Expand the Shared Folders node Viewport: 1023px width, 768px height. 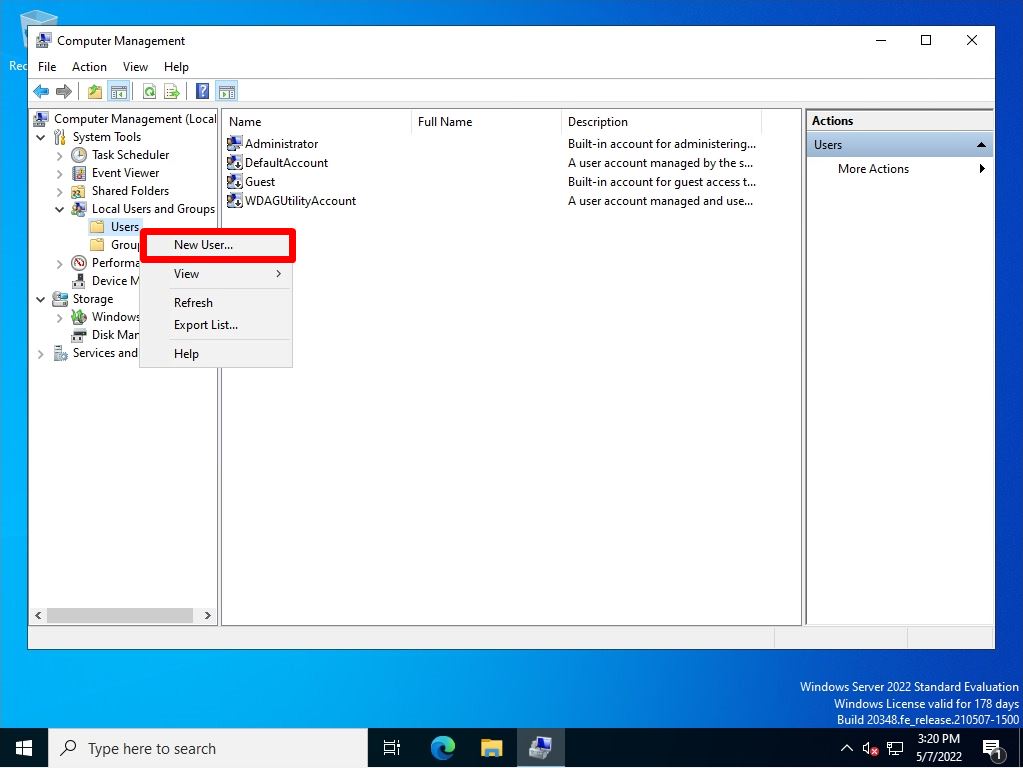tap(59, 192)
